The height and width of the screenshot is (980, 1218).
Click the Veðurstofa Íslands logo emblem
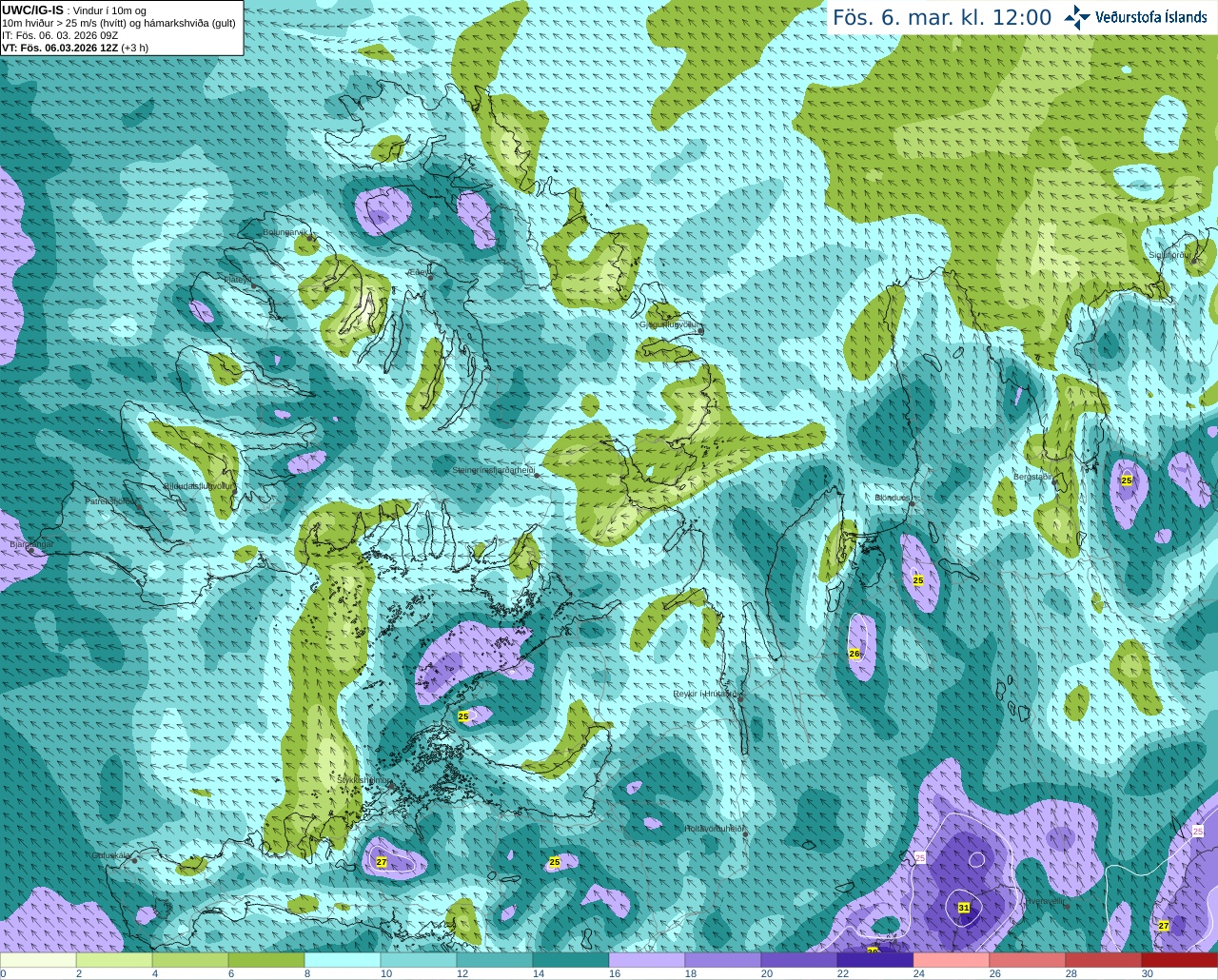point(1077,17)
